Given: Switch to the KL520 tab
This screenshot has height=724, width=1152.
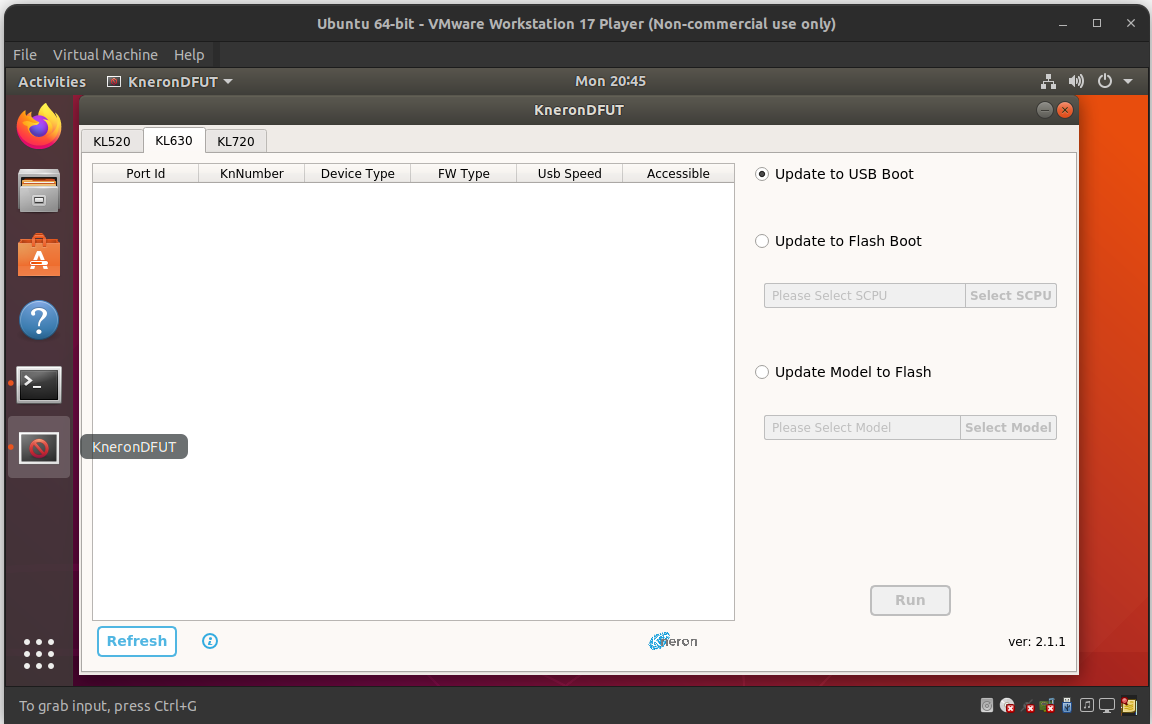Looking at the screenshot, I should pos(112,141).
